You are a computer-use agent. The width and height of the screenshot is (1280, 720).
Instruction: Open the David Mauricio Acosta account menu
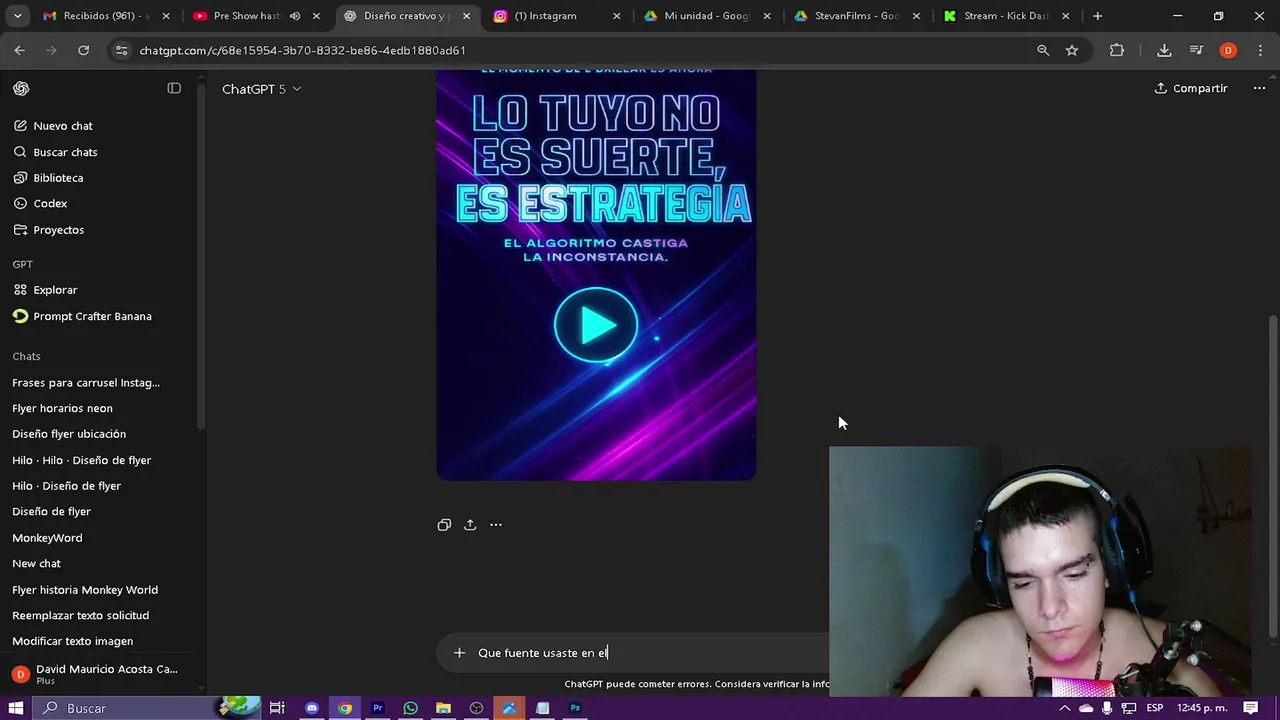point(100,674)
